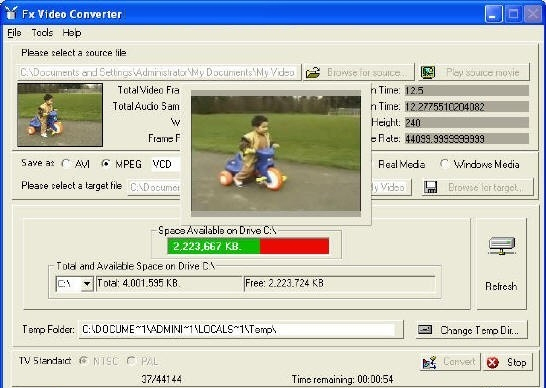The width and height of the screenshot is (546, 388).
Task: Click the drive icon above Refresh
Action: coord(501,245)
